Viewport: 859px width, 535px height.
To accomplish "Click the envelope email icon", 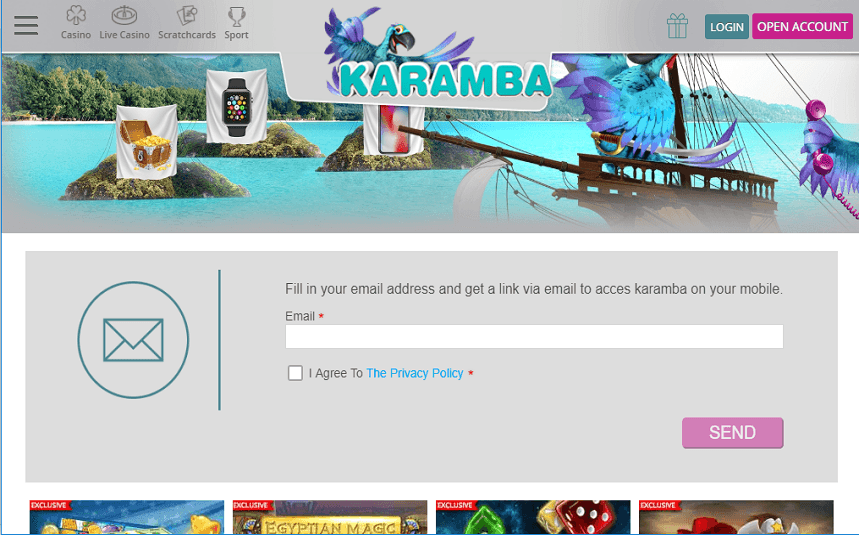I will coord(133,340).
